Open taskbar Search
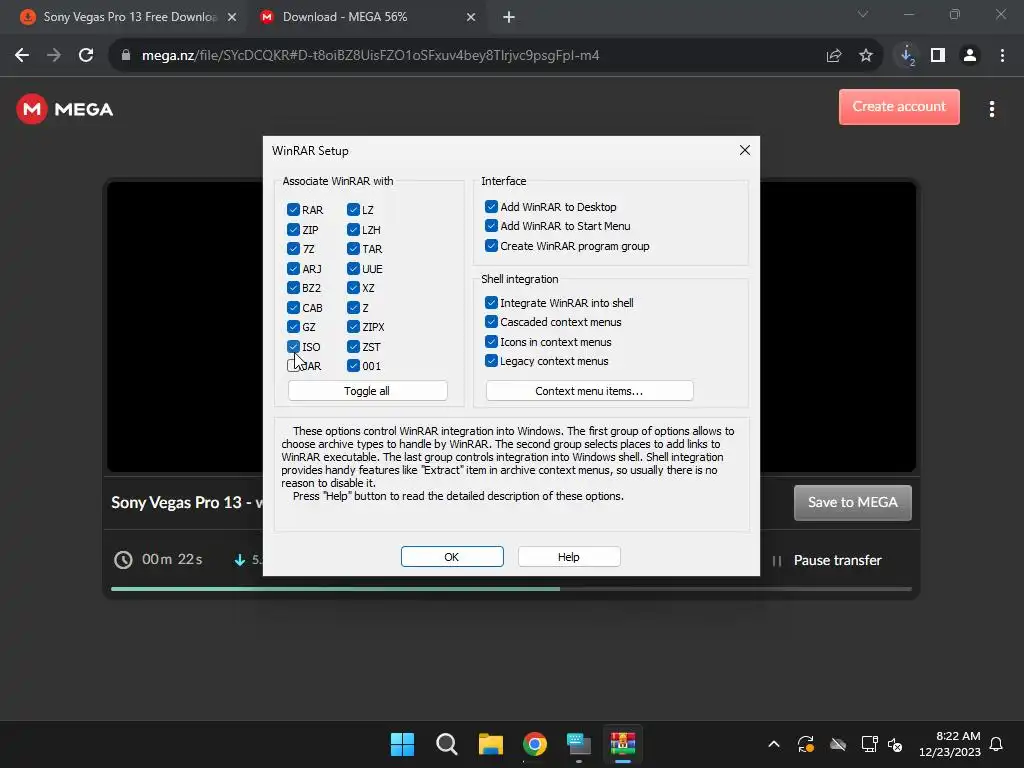The height and width of the screenshot is (768, 1024). 447,744
